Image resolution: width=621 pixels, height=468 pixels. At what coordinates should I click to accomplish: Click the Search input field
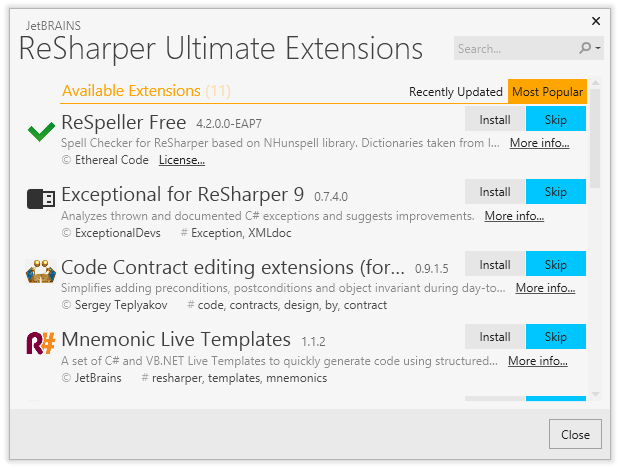514,48
